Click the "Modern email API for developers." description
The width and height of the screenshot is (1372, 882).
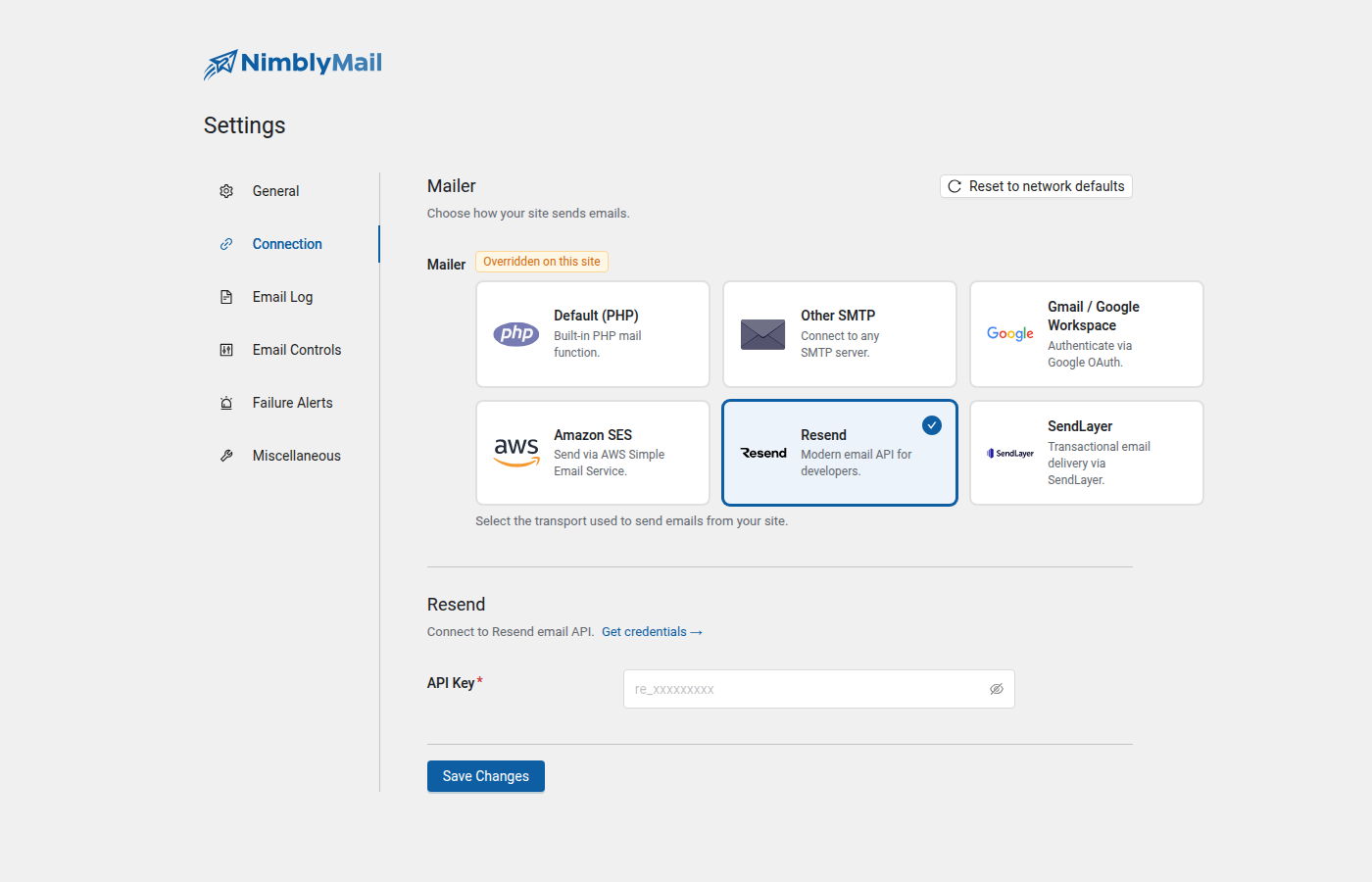[857, 463]
